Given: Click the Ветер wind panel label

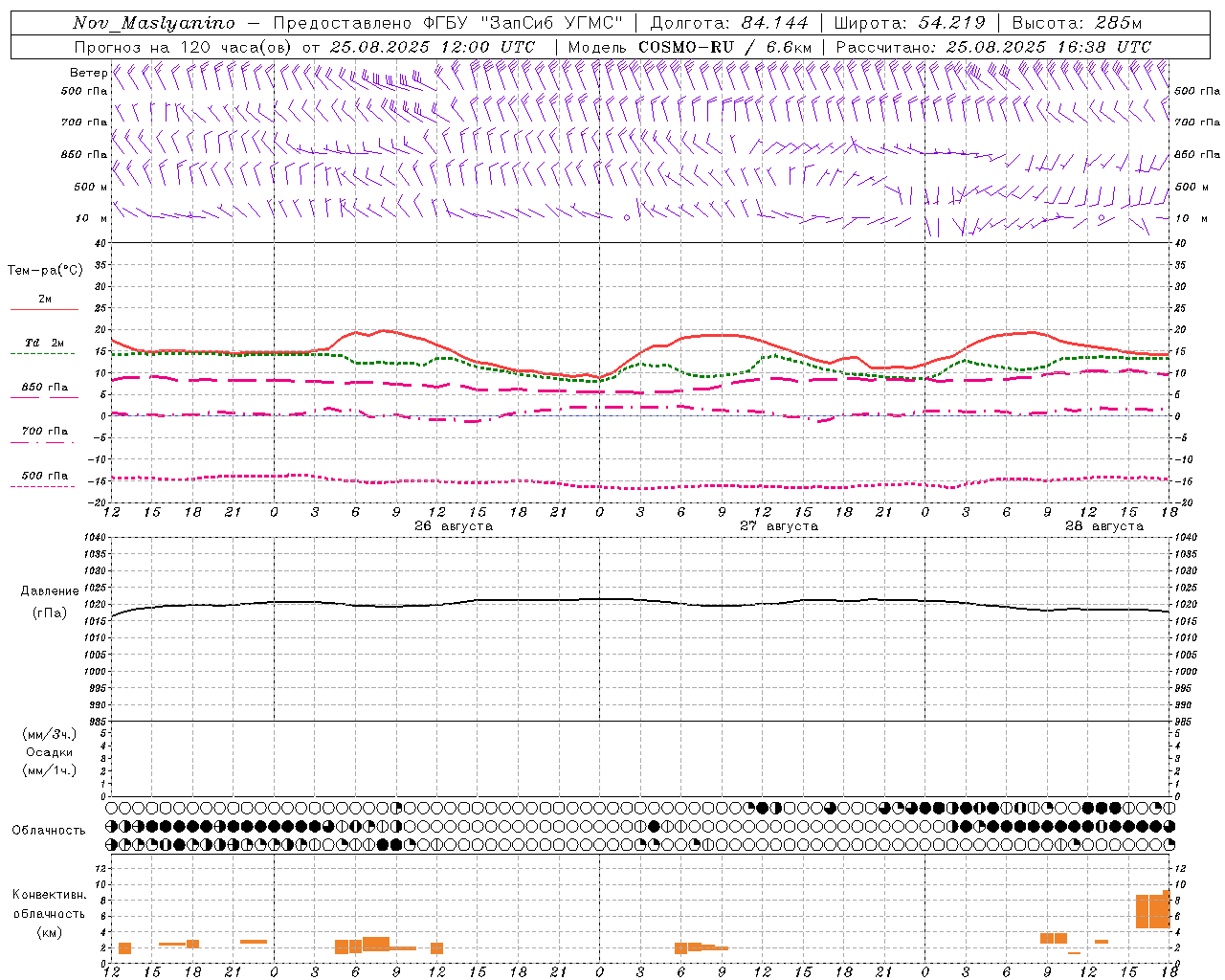Looking at the screenshot, I should [x=88, y=73].
